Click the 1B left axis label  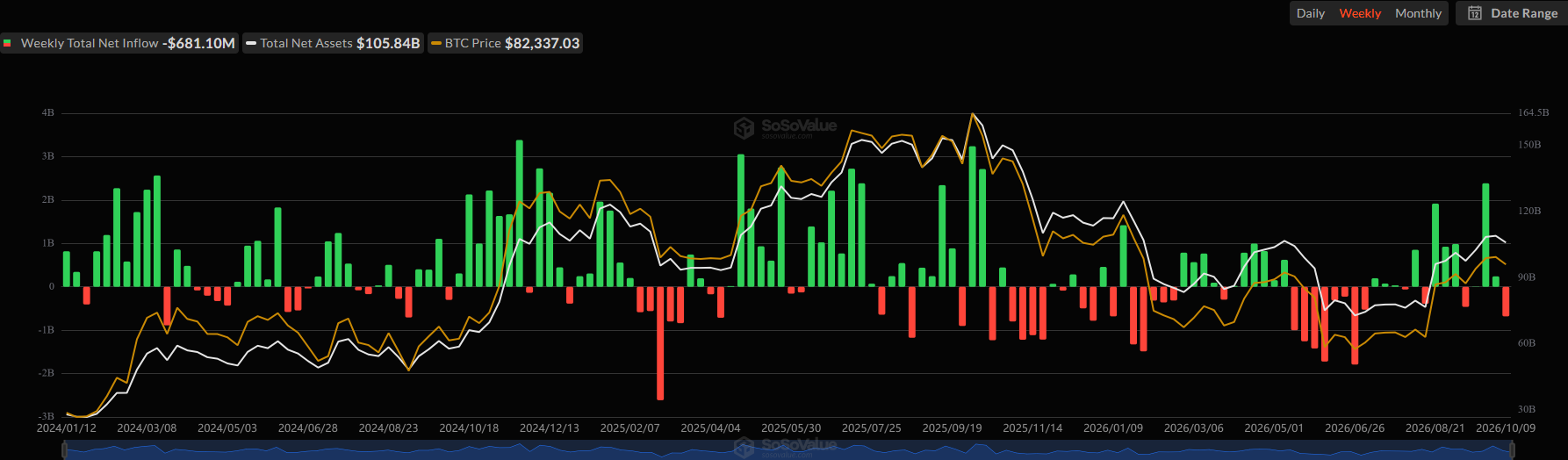(x=47, y=243)
